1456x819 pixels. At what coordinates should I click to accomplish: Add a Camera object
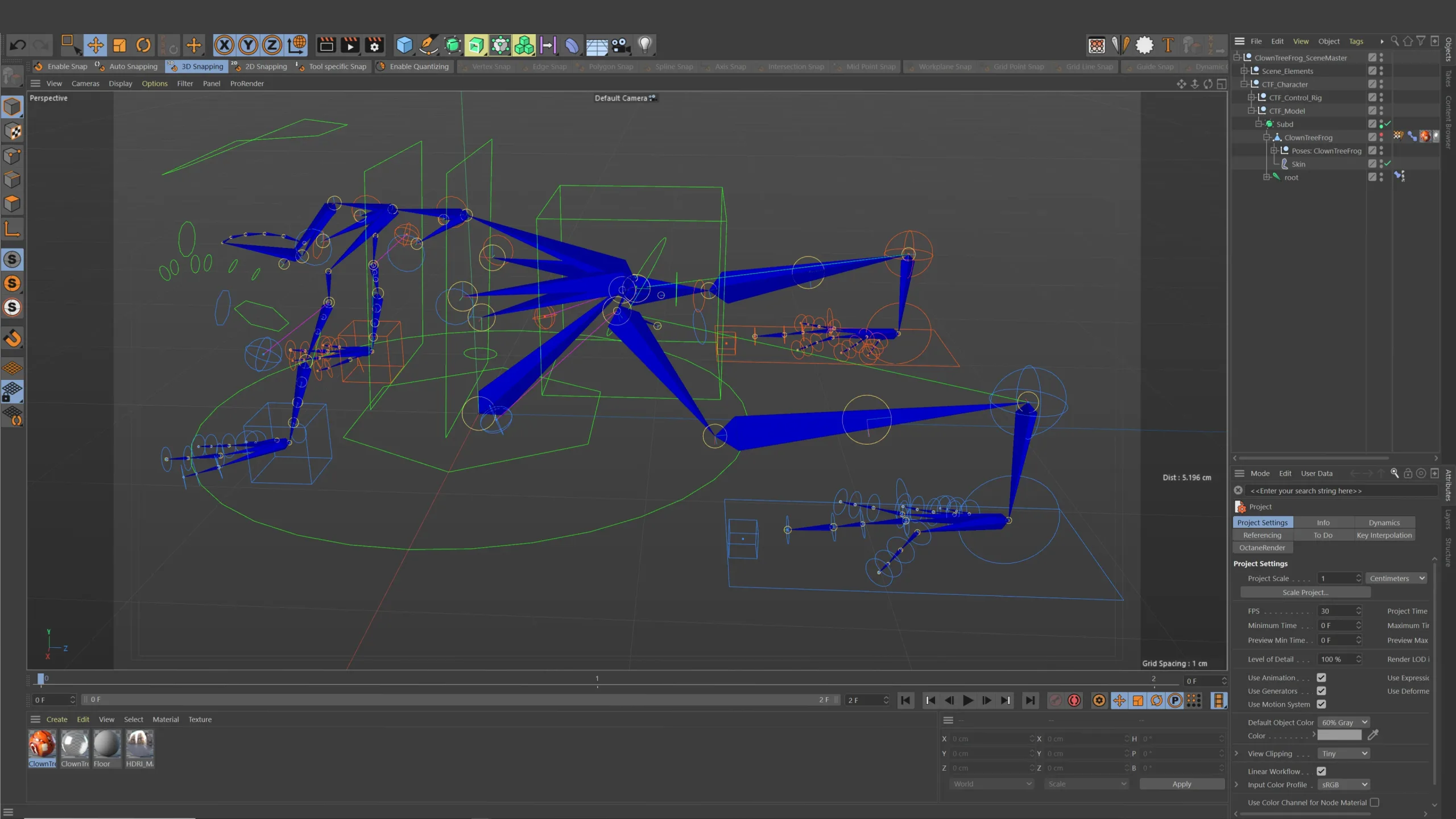pyautogui.click(x=621, y=45)
